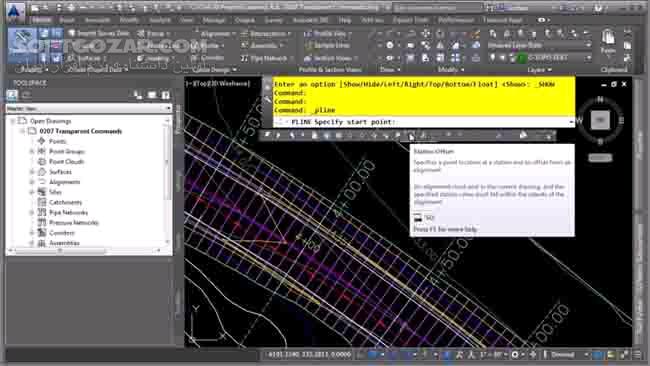650x366 pixels.
Task: Click the Sample Lines ribbon button
Action: [x=327, y=46]
